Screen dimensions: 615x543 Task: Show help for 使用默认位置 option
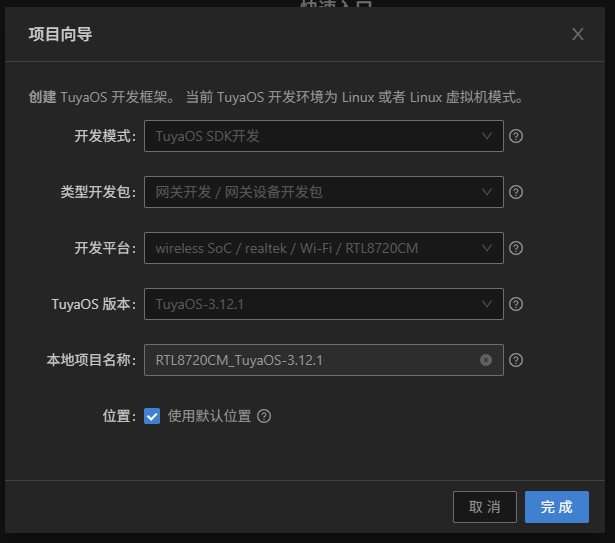click(x=264, y=416)
